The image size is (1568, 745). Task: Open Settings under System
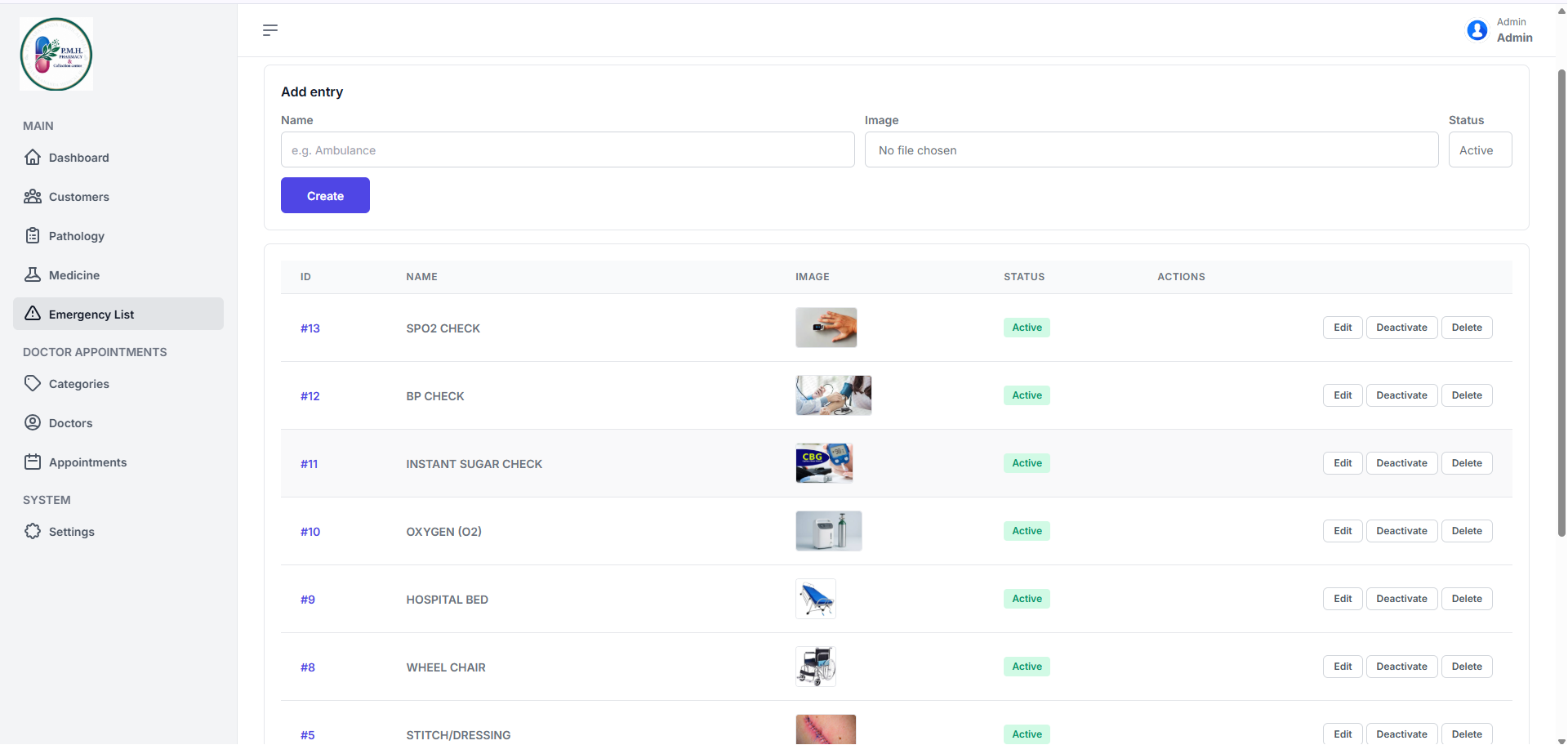[x=118, y=531]
